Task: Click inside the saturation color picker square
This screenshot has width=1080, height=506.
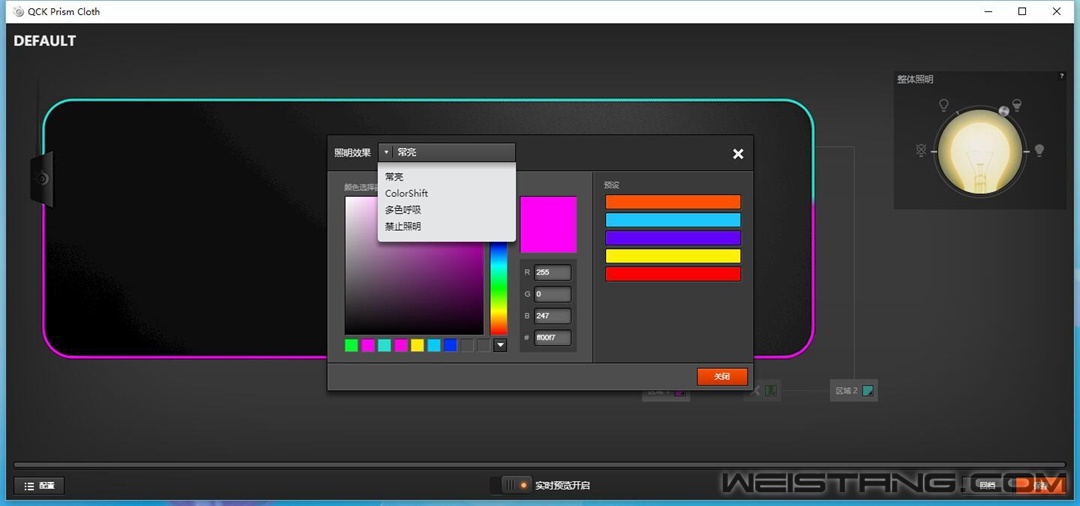Action: 414,266
